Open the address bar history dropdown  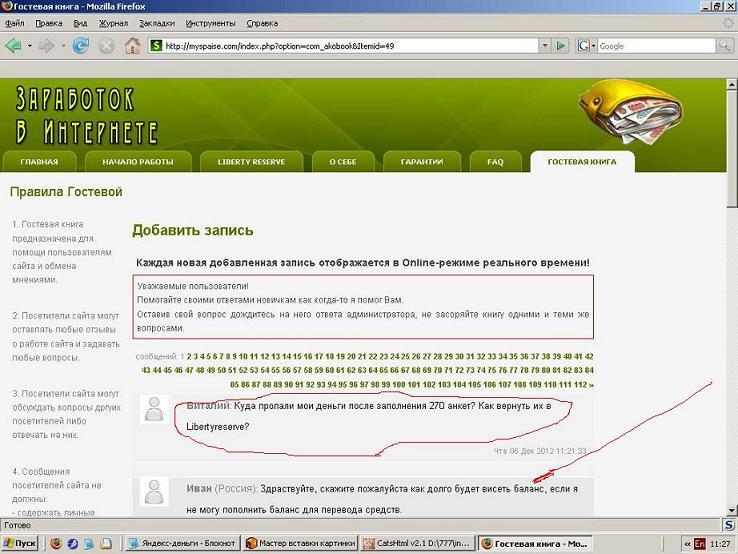(545, 45)
